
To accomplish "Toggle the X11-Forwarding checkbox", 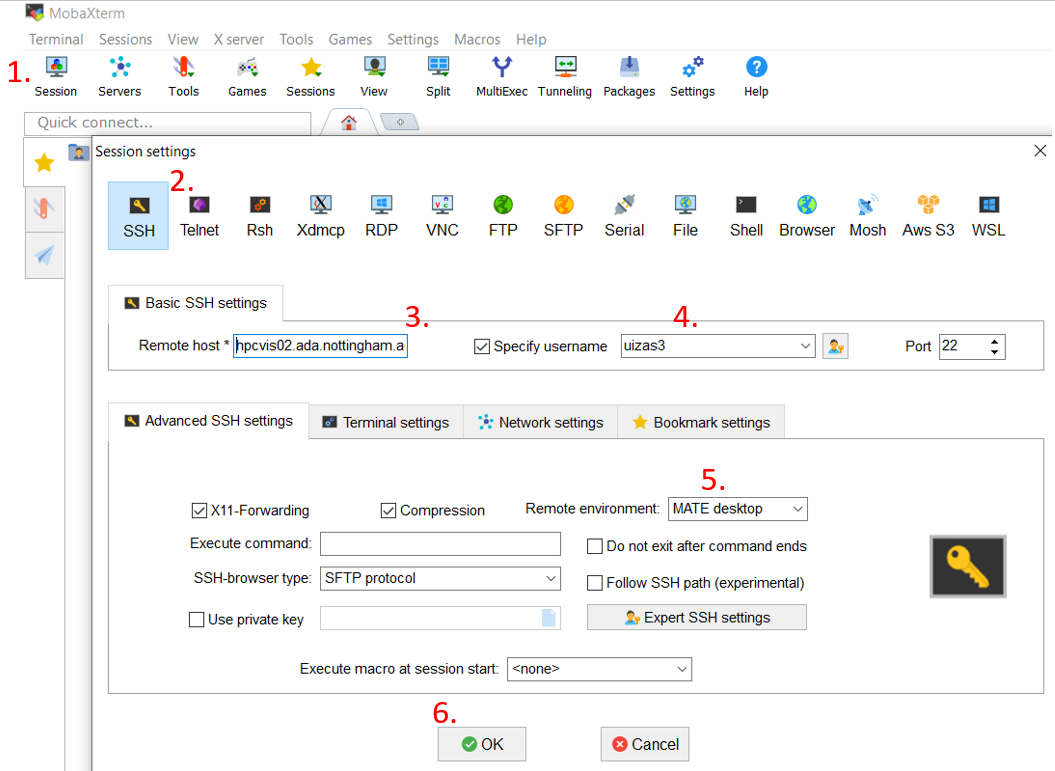I will coord(199,511).
